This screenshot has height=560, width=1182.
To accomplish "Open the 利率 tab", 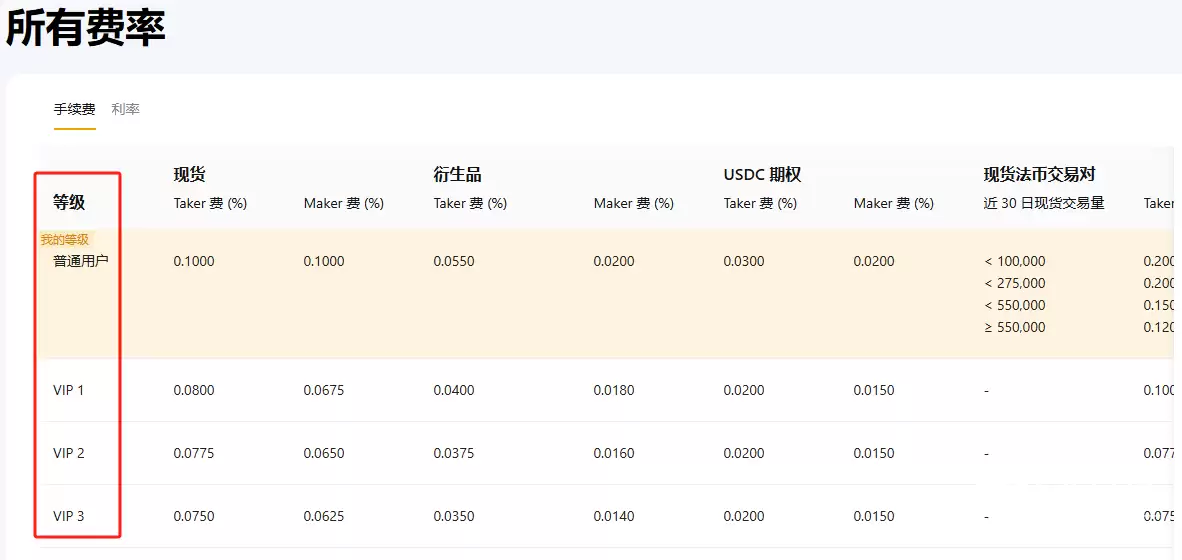I will (x=125, y=109).
